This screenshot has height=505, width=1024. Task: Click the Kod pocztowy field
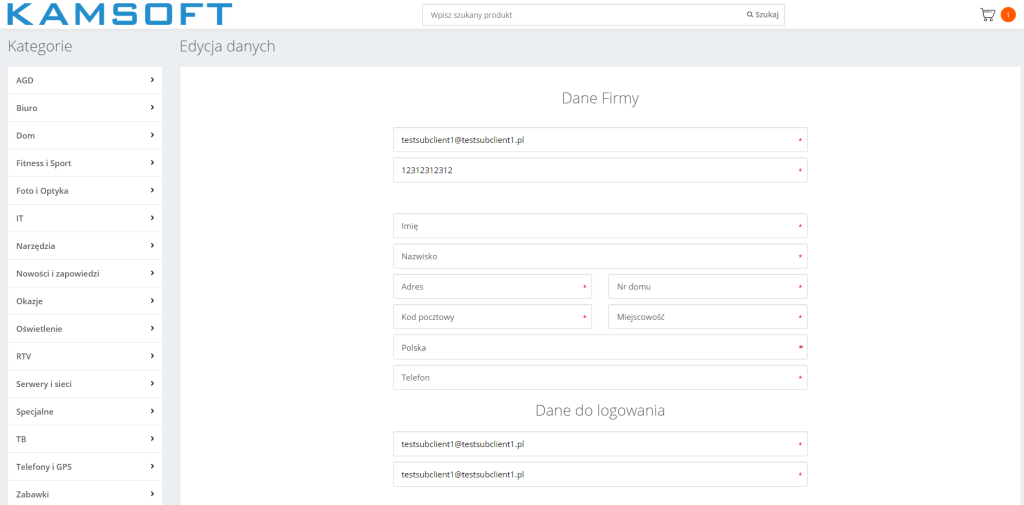[x=492, y=317]
